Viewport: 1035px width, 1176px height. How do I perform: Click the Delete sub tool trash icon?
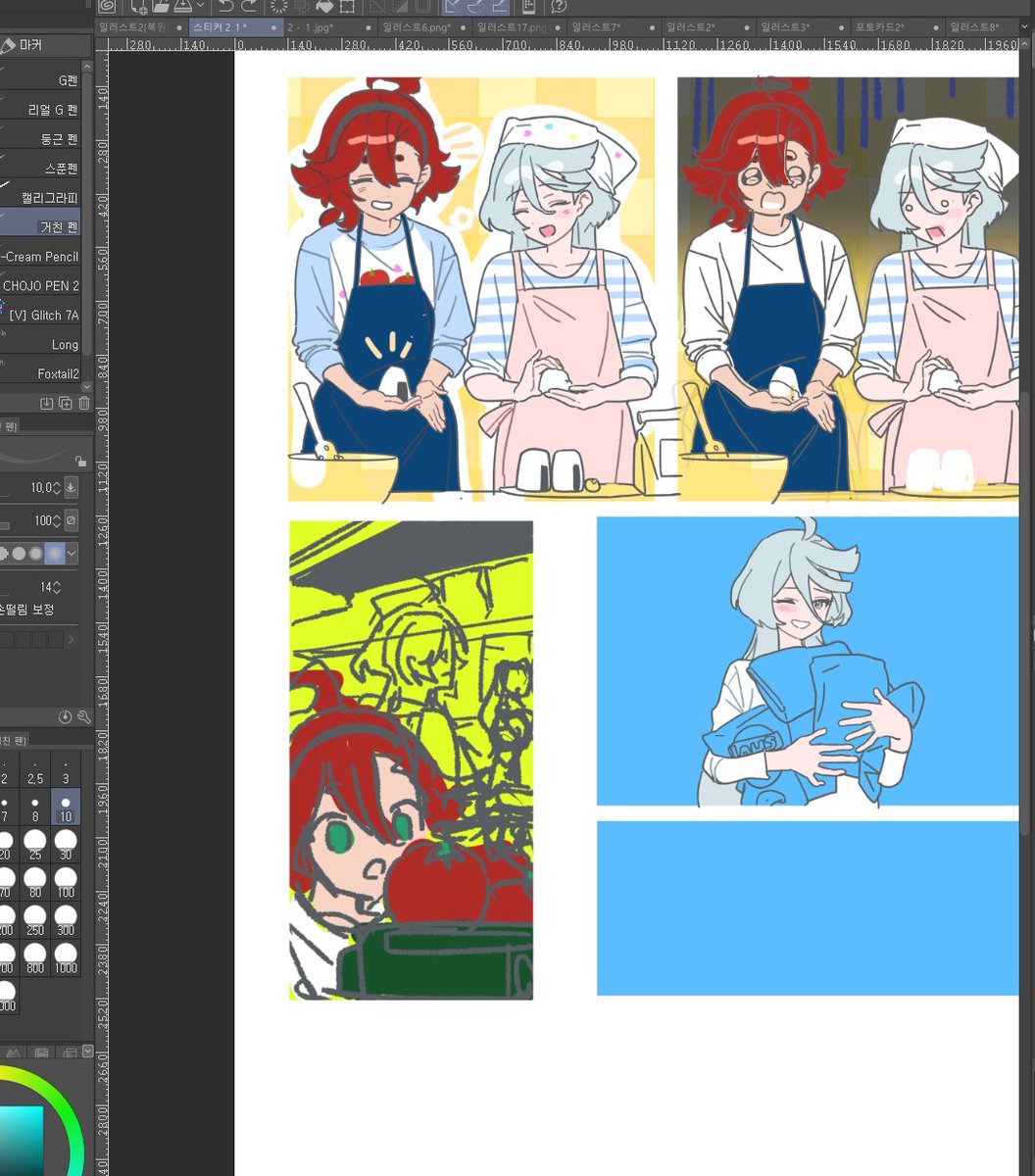[84, 403]
